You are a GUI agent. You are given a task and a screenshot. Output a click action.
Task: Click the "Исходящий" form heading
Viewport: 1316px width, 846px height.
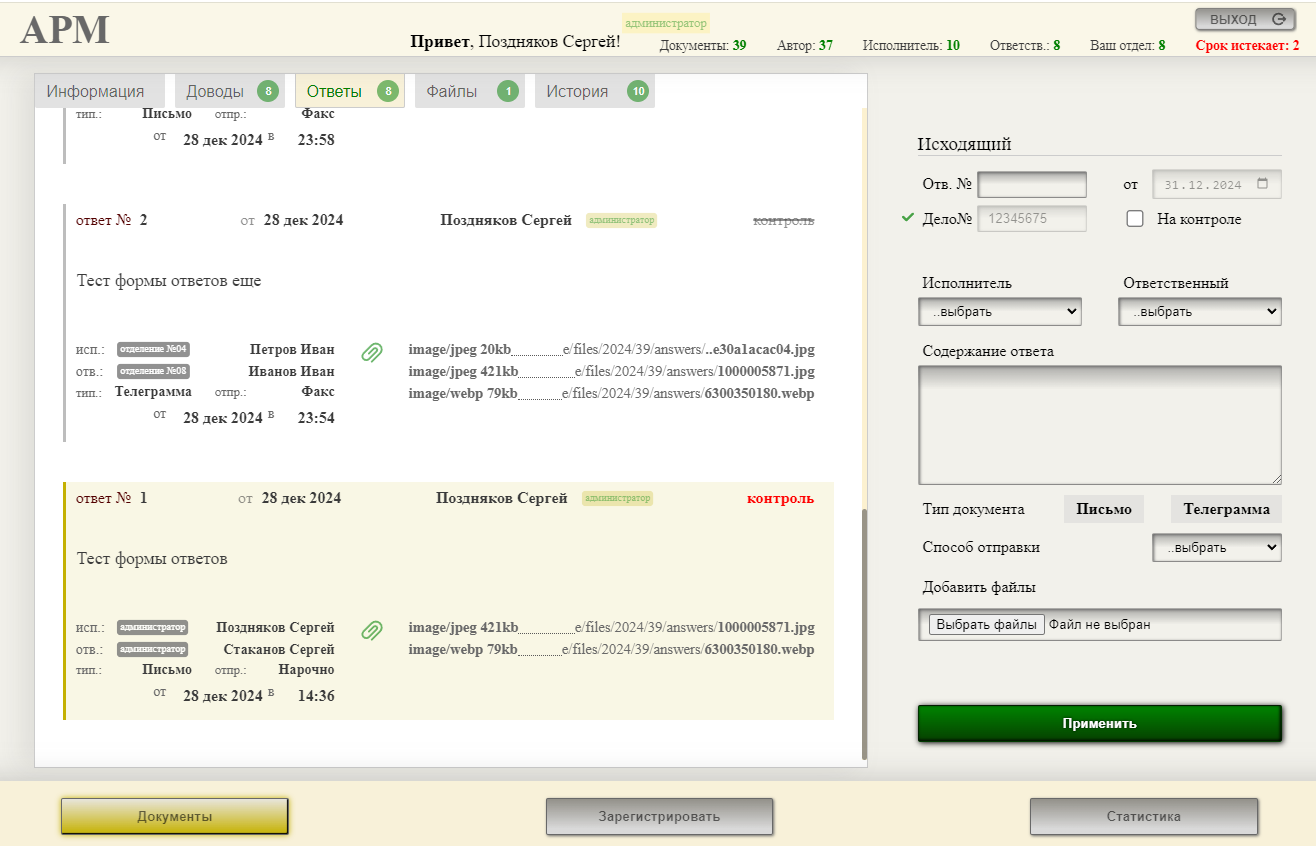coord(964,144)
